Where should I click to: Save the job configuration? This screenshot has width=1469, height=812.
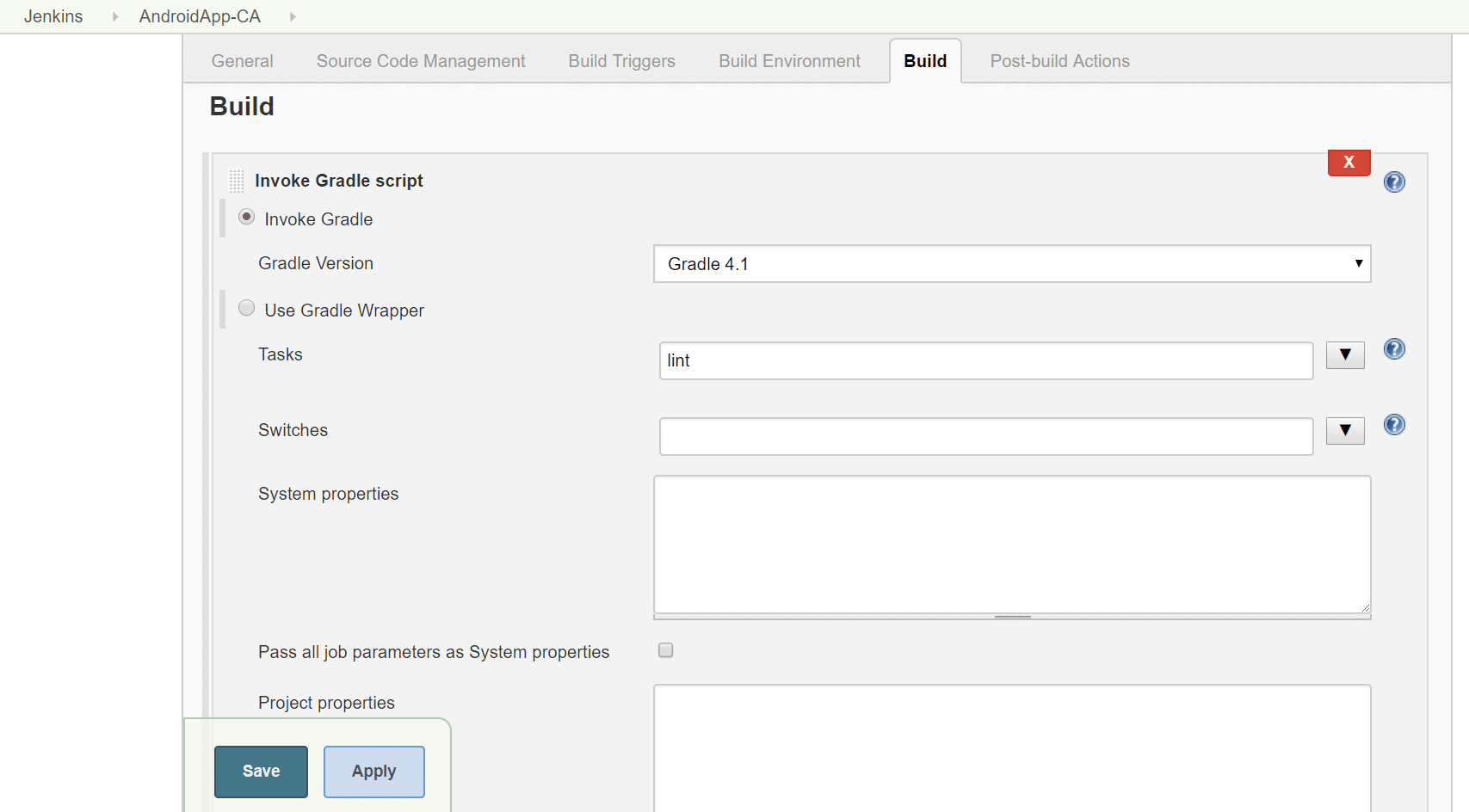pos(261,772)
